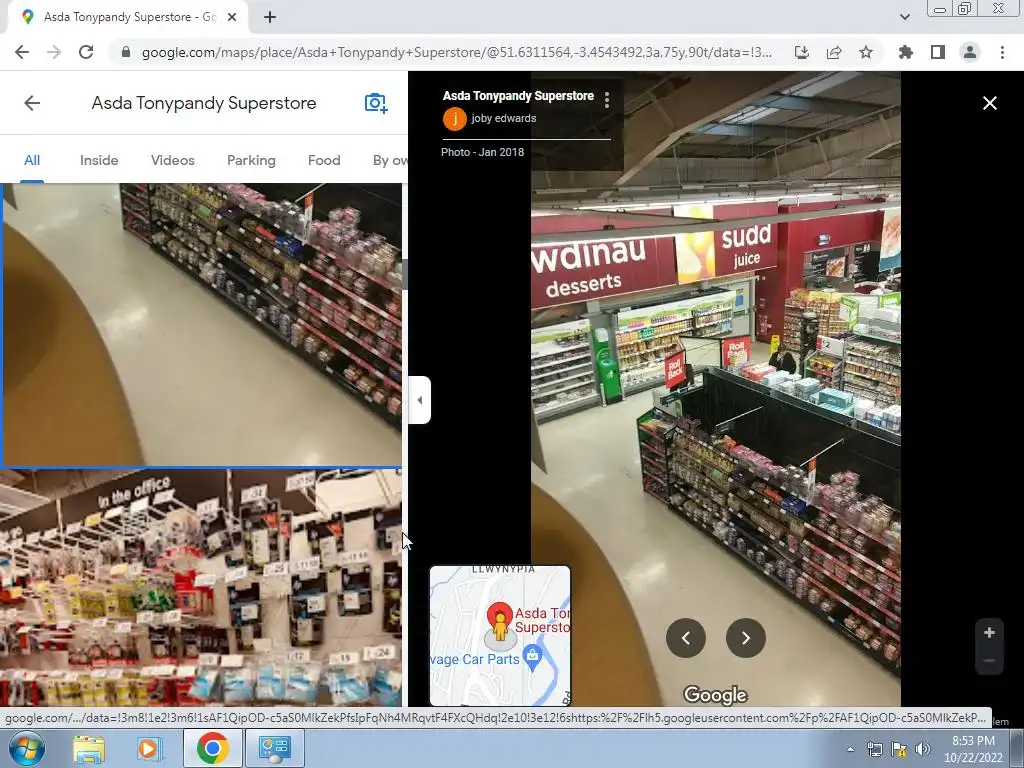
Task: Open the network tray icon
Action: pyautogui.click(x=874, y=749)
